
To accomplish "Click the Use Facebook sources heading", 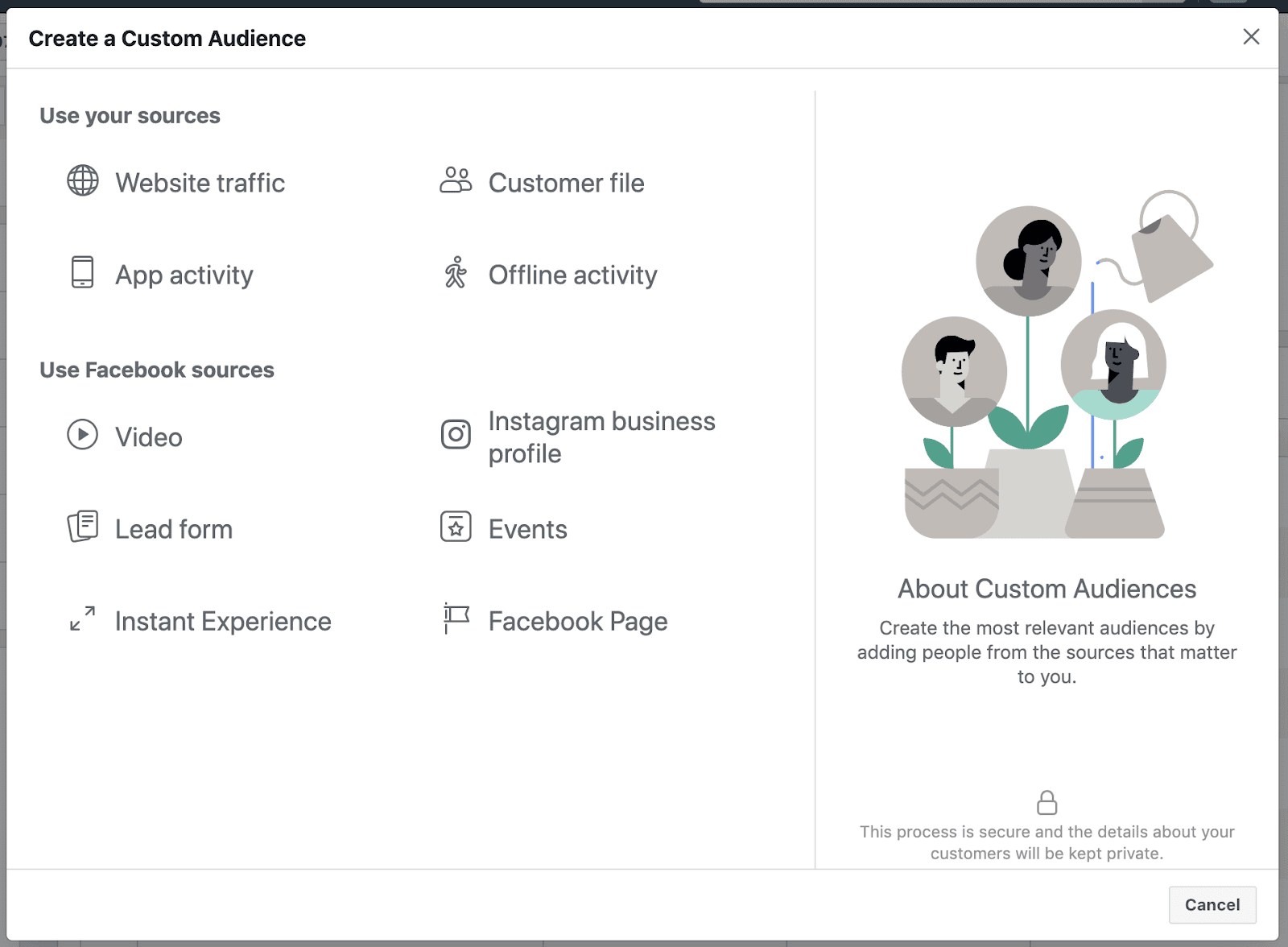I will coord(157,370).
